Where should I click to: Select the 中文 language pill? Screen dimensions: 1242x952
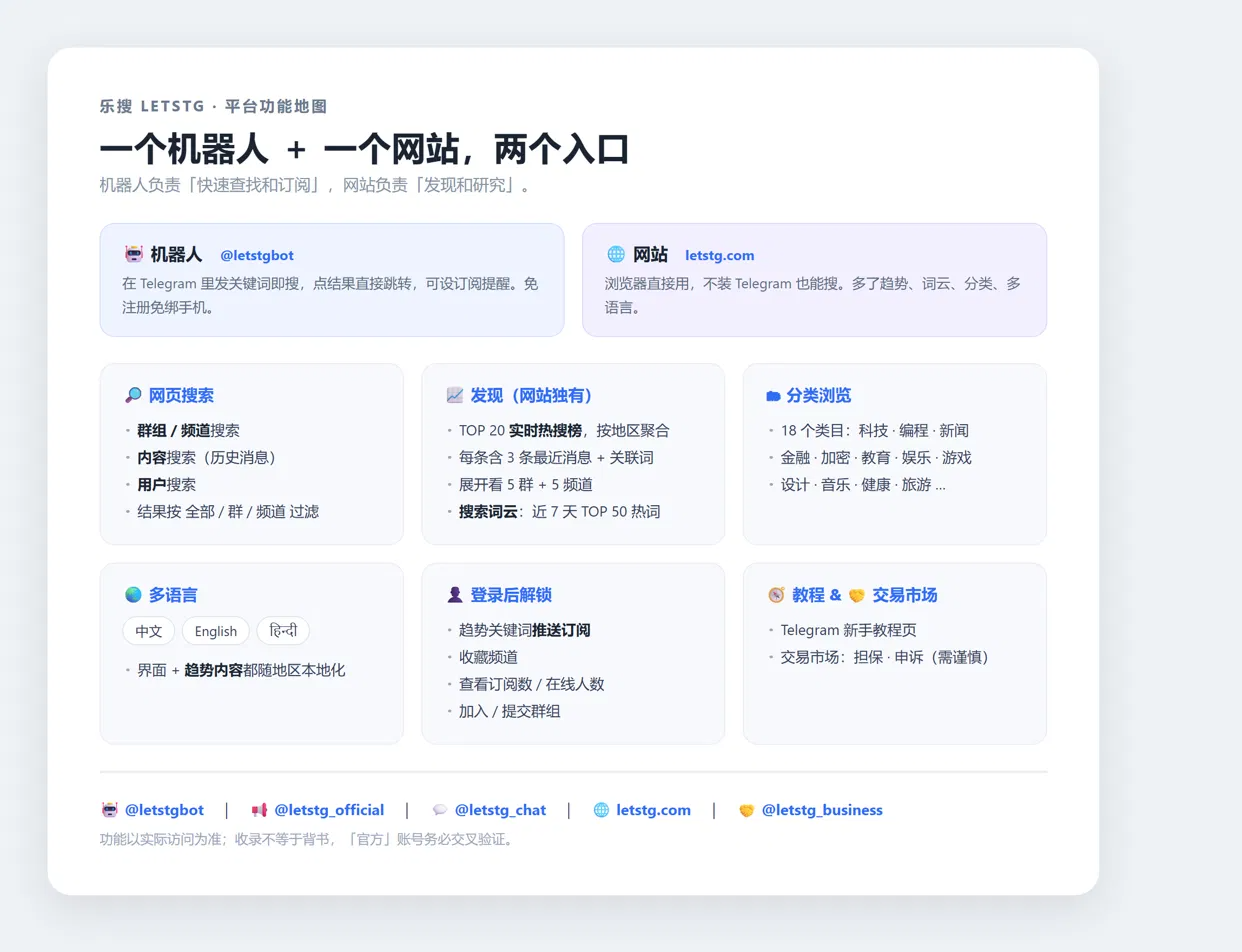point(149,631)
